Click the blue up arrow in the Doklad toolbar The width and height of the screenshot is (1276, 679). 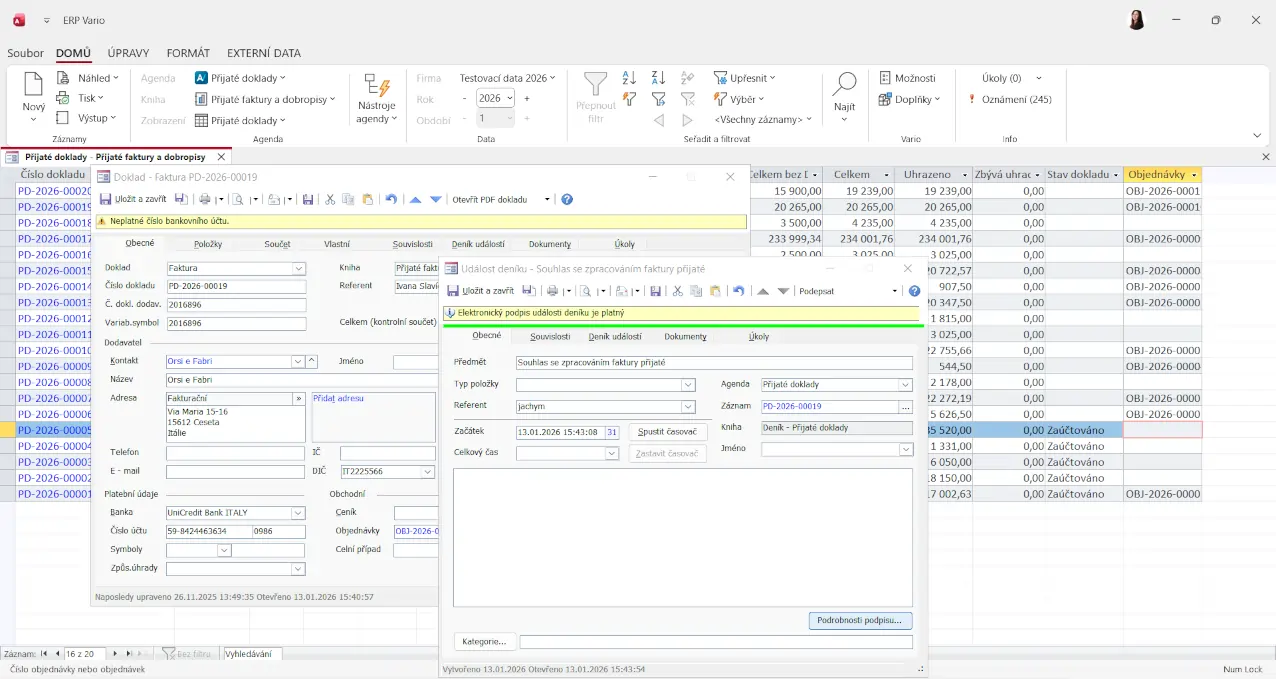point(416,199)
